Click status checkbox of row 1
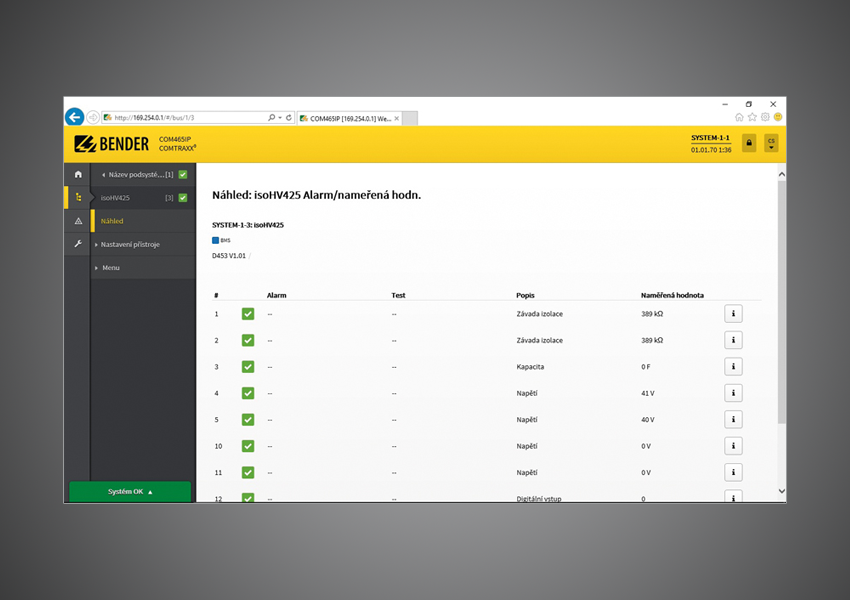 tap(248, 314)
